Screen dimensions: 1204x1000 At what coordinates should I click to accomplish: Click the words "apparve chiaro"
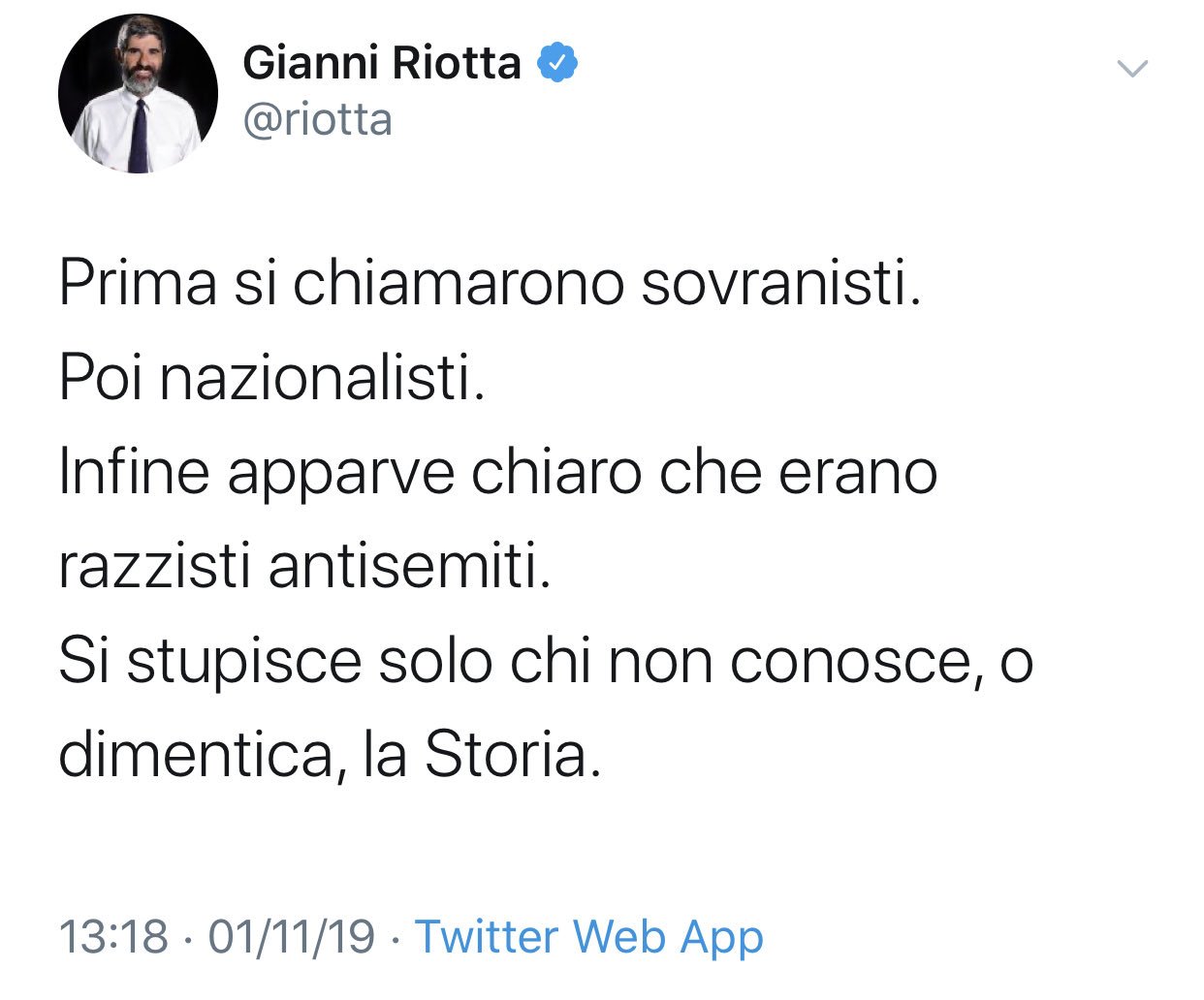click(434, 473)
